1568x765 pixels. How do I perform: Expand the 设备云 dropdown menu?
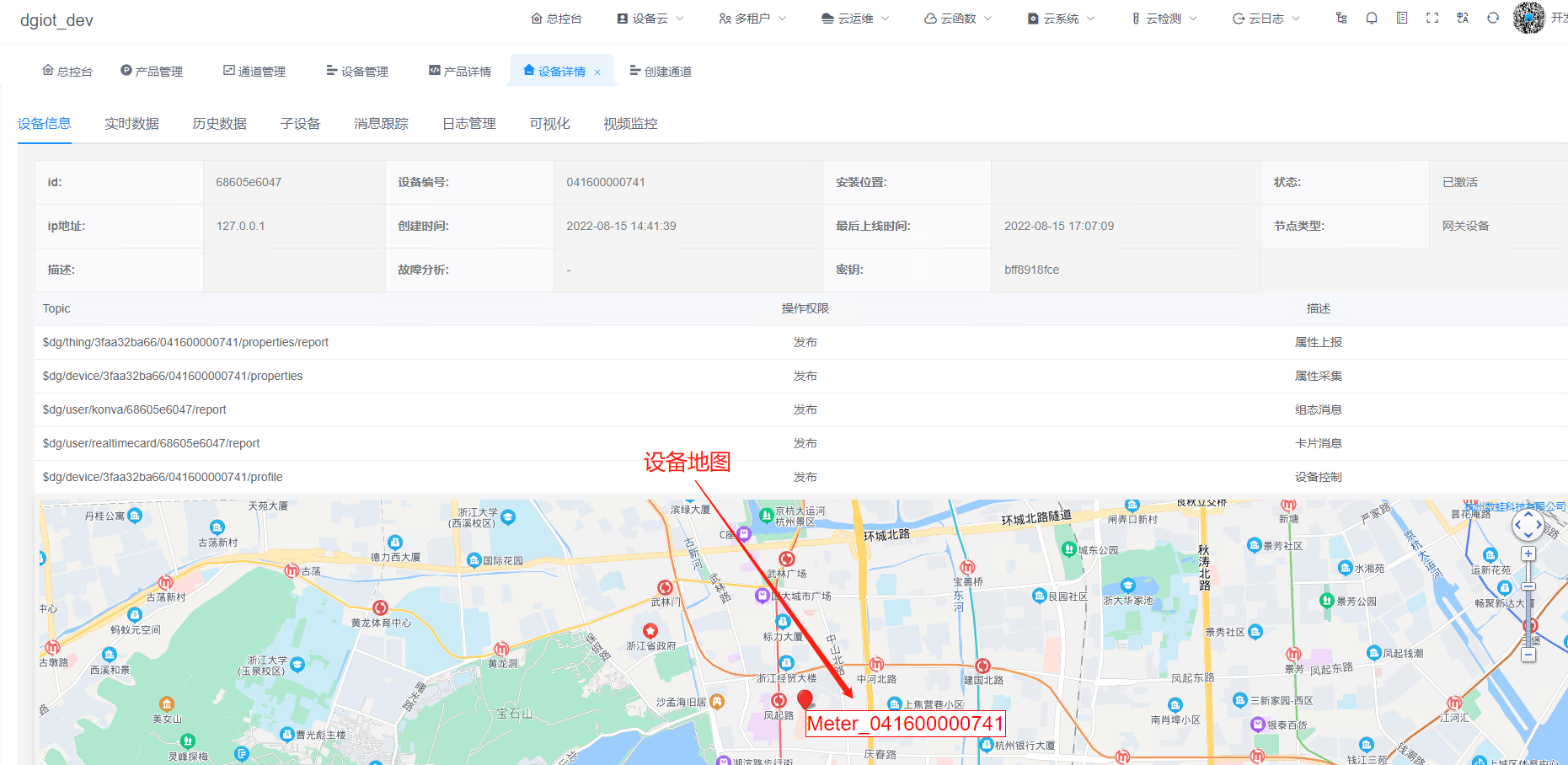(x=650, y=18)
